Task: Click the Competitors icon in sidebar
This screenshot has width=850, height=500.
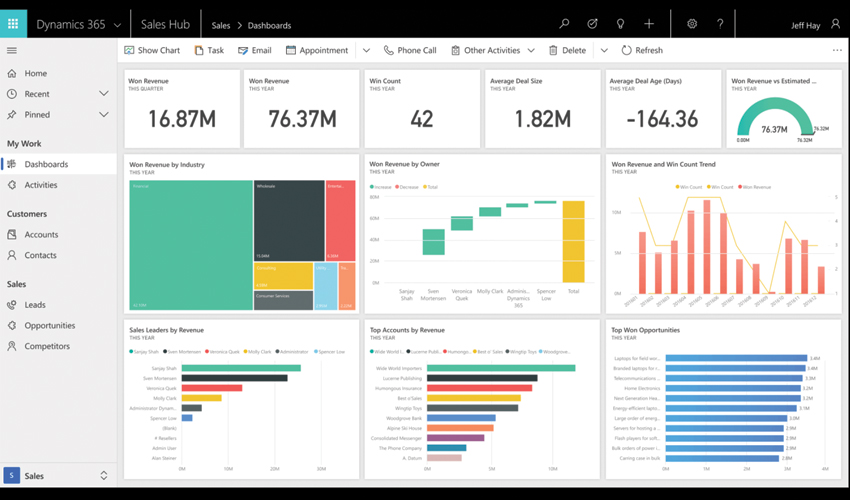Action: pyautogui.click(x=11, y=346)
